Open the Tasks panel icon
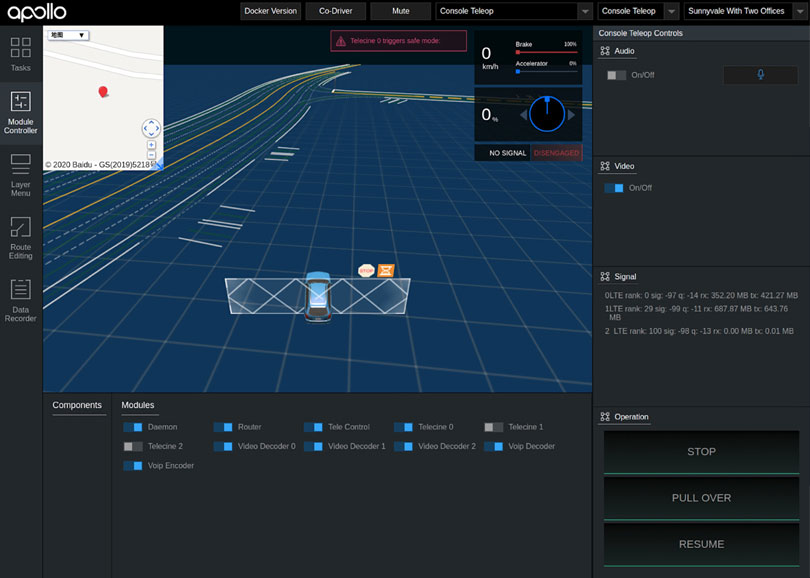Image resolution: width=810 pixels, height=578 pixels. [21, 48]
